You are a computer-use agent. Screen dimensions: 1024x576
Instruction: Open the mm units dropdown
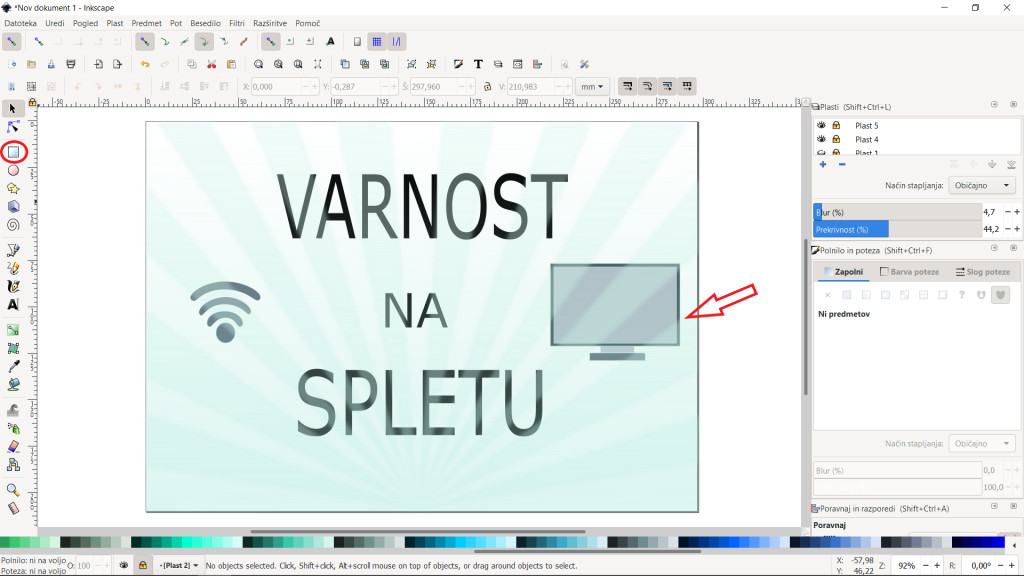(592, 86)
